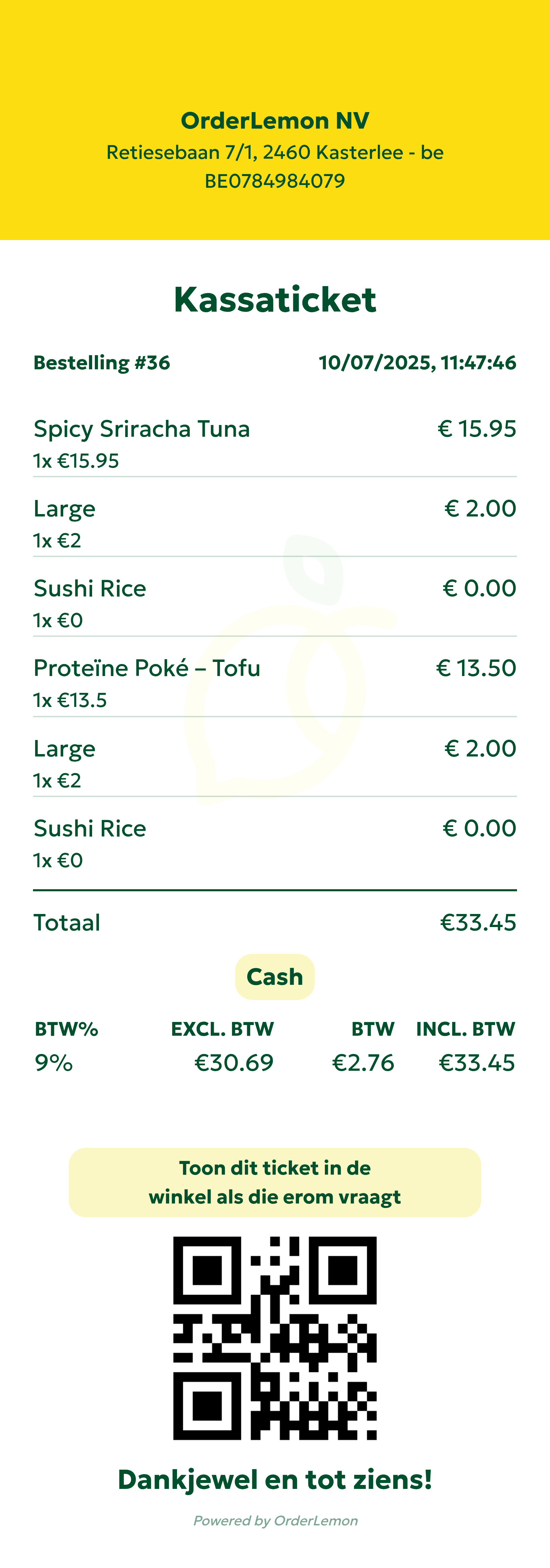Select the Spicy Sriracha Tuna item

(142, 429)
